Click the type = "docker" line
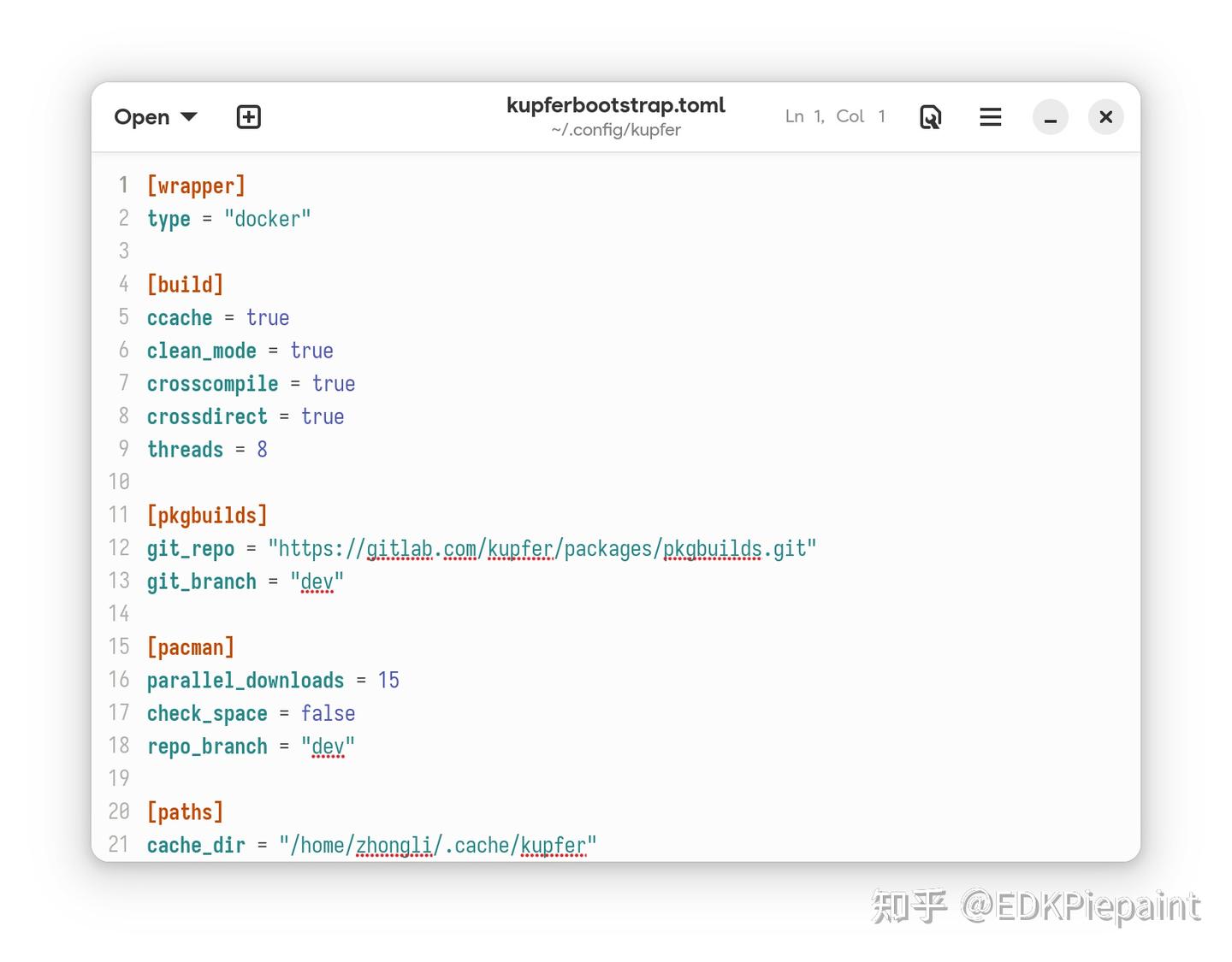The image size is (1232, 962). pyautogui.click(x=229, y=219)
